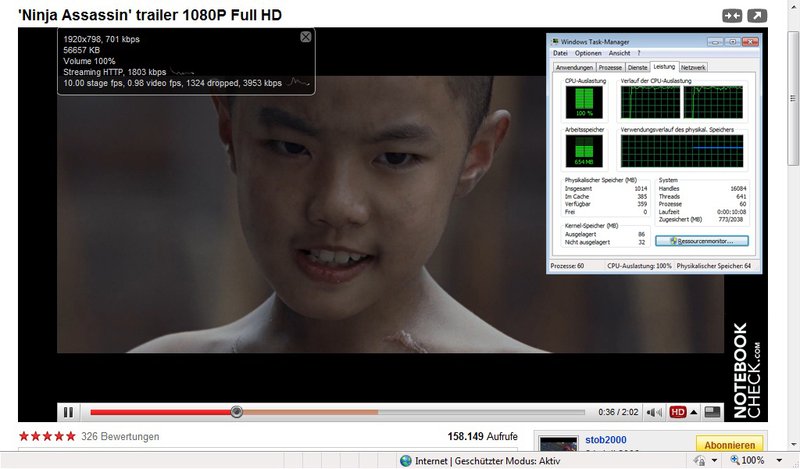This screenshot has width=800, height=469.
Task: Open the zoom level dropdown arrow
Action: coord(779,461)
